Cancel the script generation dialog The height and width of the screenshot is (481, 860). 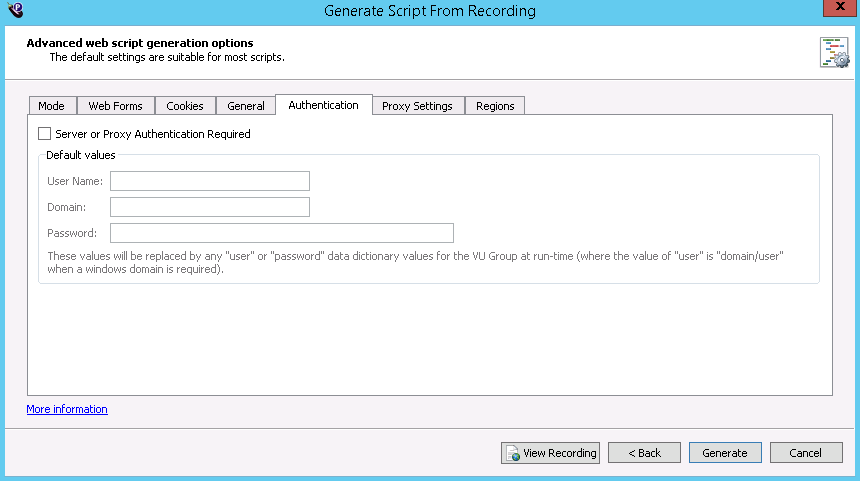805,453
